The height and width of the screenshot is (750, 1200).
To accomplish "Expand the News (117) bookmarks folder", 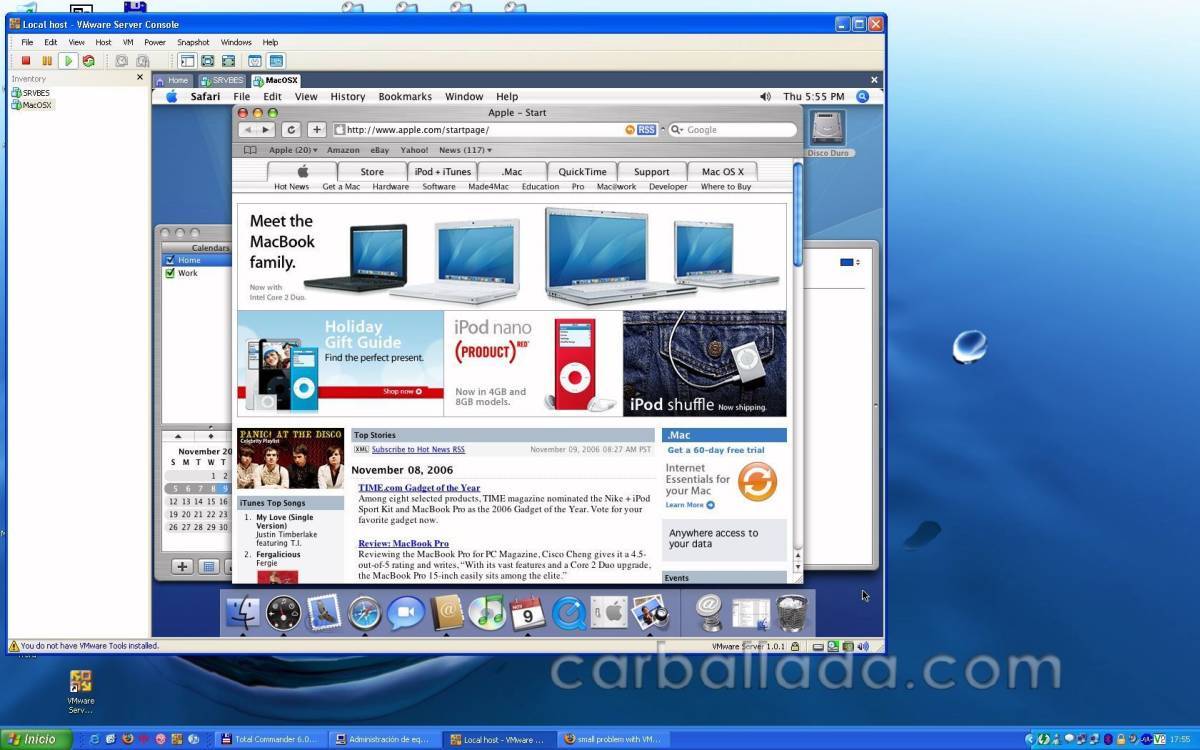I will (465, 150).
